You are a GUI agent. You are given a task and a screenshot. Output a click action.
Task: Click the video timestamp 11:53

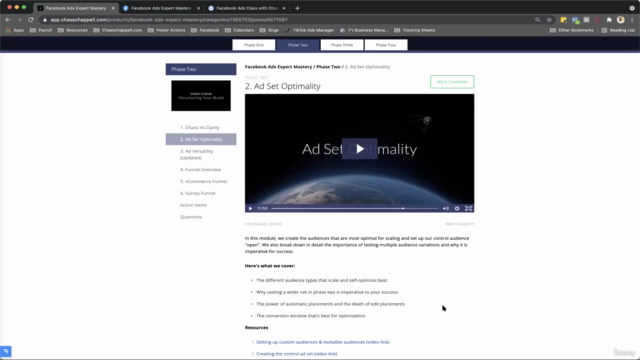[x=262, y=209]
